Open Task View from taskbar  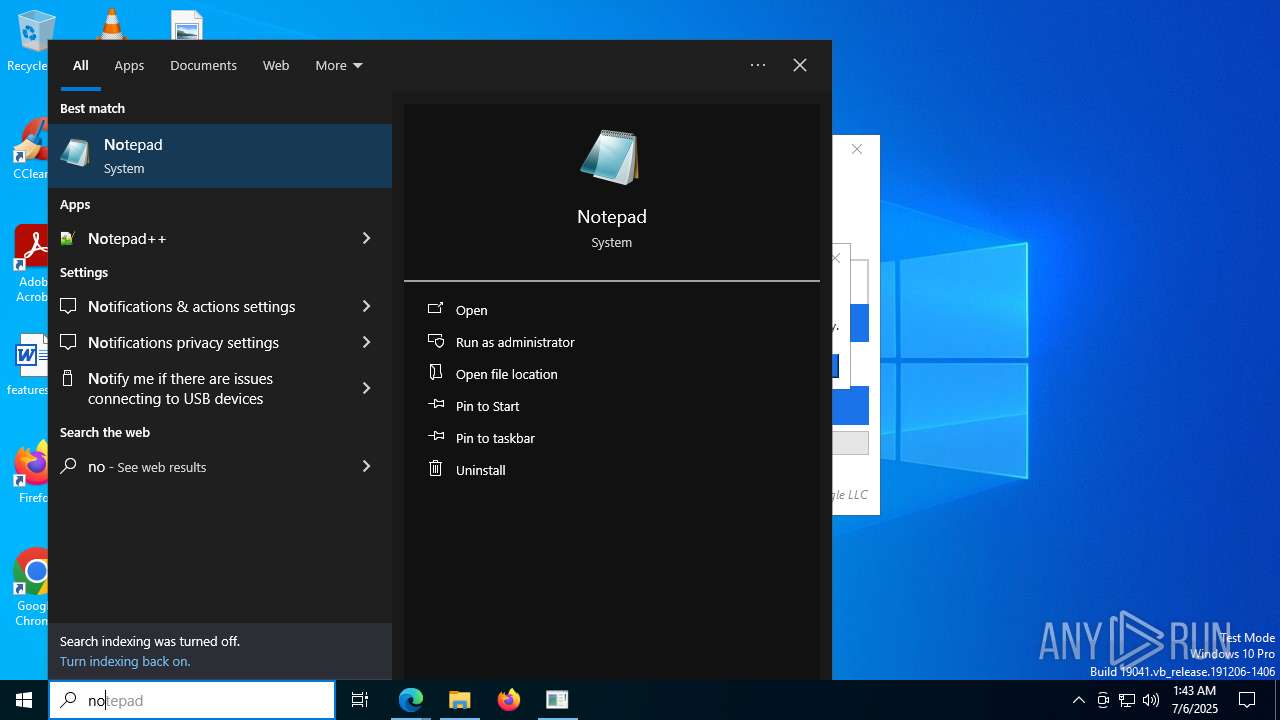tap(360, 700)
